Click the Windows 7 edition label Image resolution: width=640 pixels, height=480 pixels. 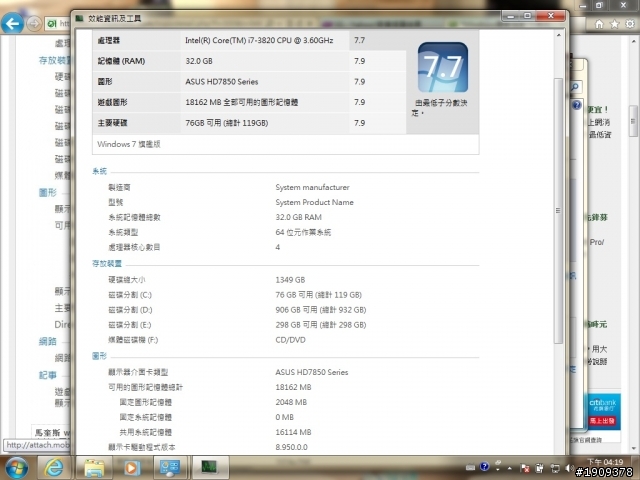pyautogui.click(x=129, y=144)
